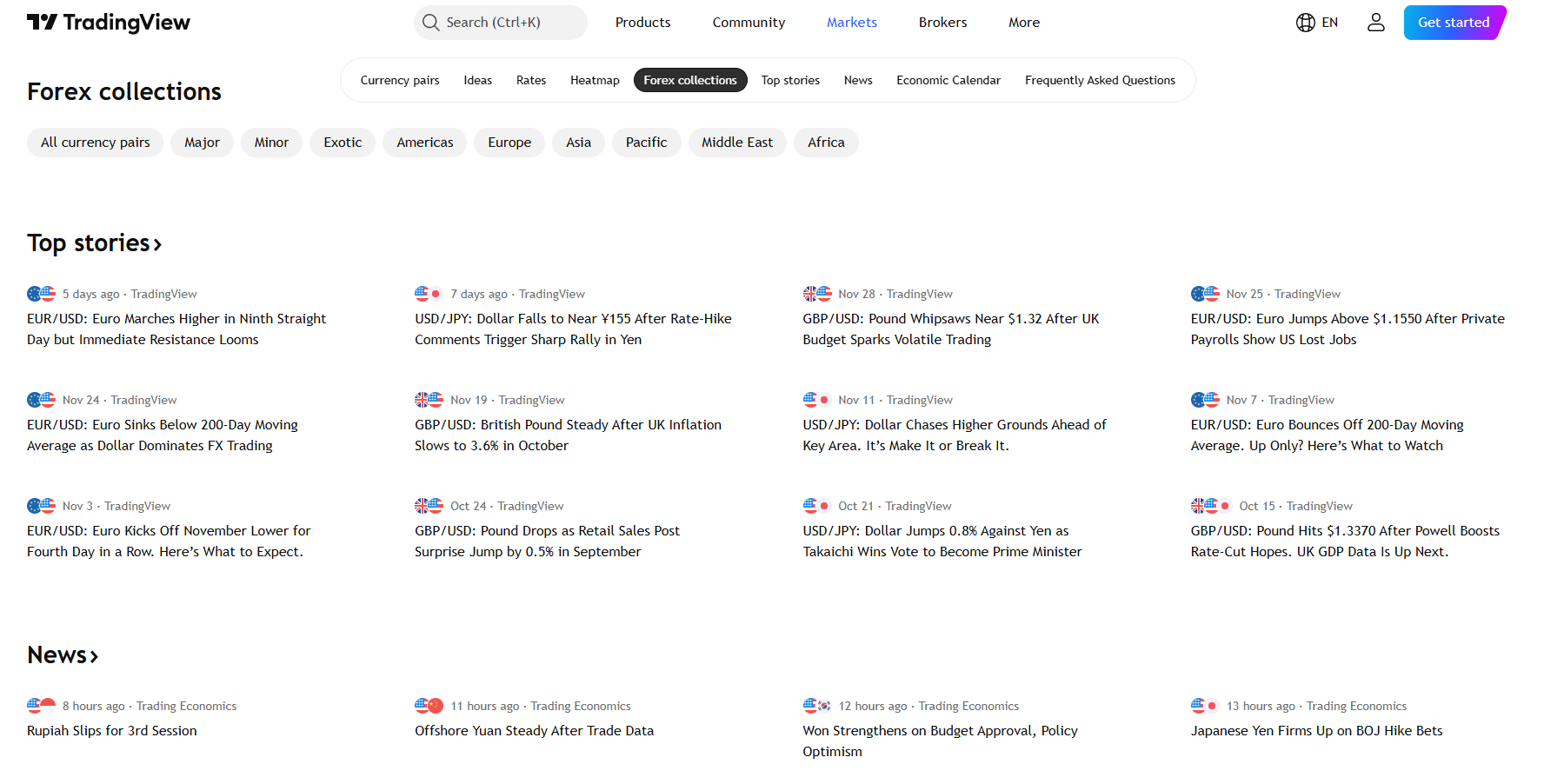The width and height of the screenshot is (1544, 784).
Task: Select the Middle East collection chip
Action: click(736, 143)
